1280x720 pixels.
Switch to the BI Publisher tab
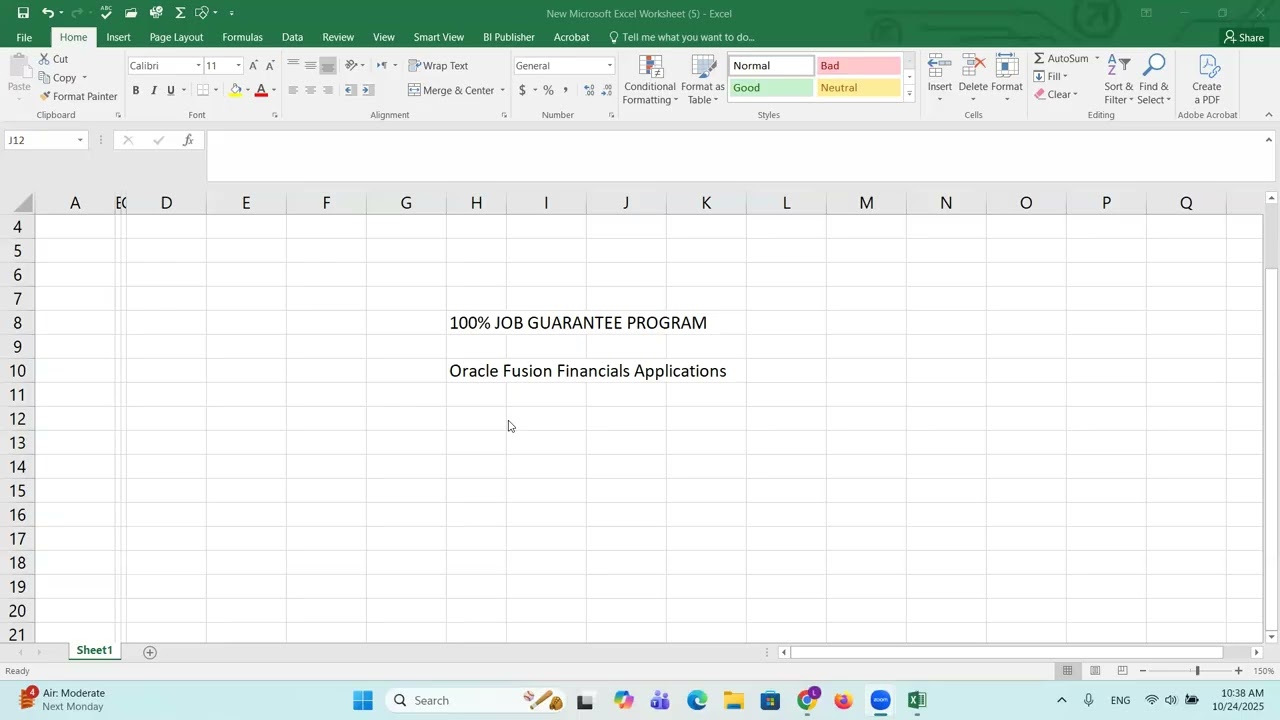coord(509,37)
